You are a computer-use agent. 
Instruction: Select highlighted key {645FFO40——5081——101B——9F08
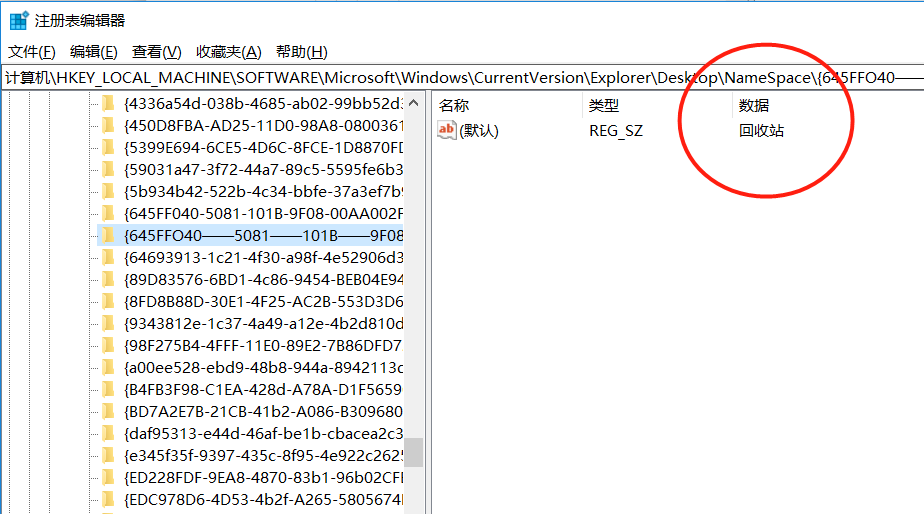[263, 236]
